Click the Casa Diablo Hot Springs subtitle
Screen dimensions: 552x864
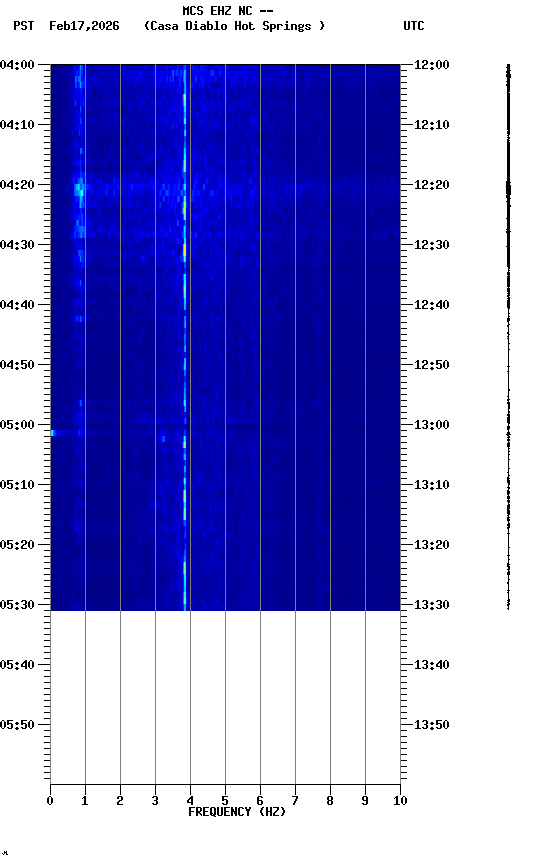click(x=234, y=26)
